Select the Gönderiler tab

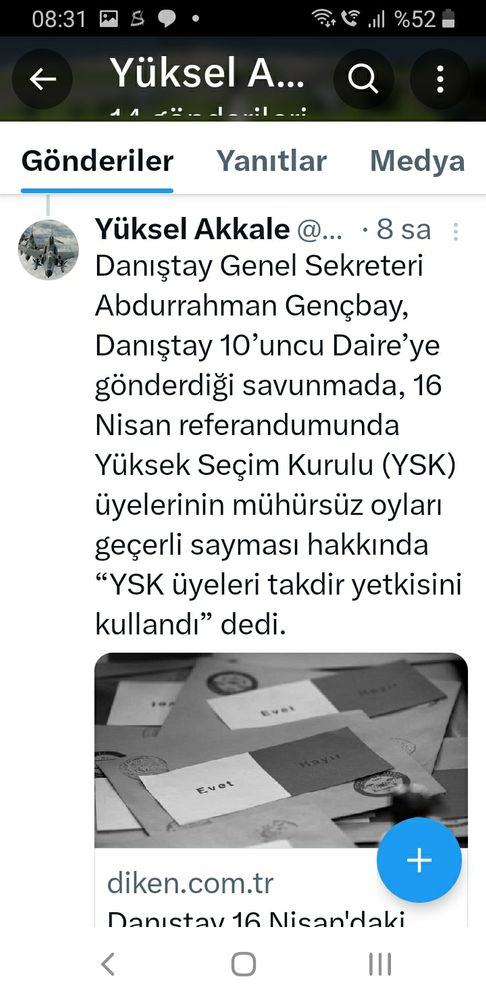tap(97, 161)
